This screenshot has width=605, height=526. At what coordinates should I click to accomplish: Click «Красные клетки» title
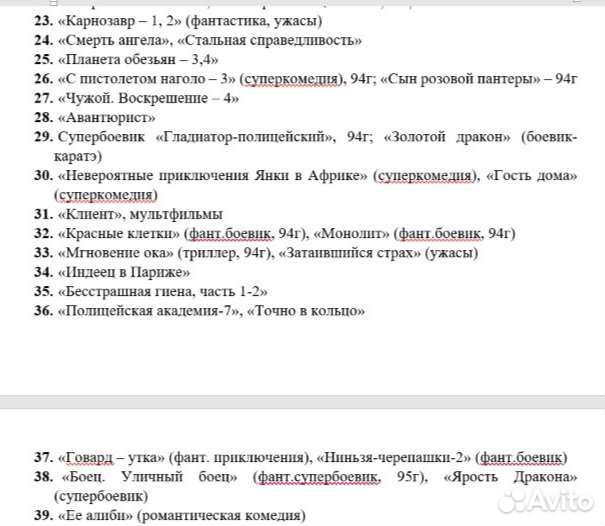tap(119, 233)
